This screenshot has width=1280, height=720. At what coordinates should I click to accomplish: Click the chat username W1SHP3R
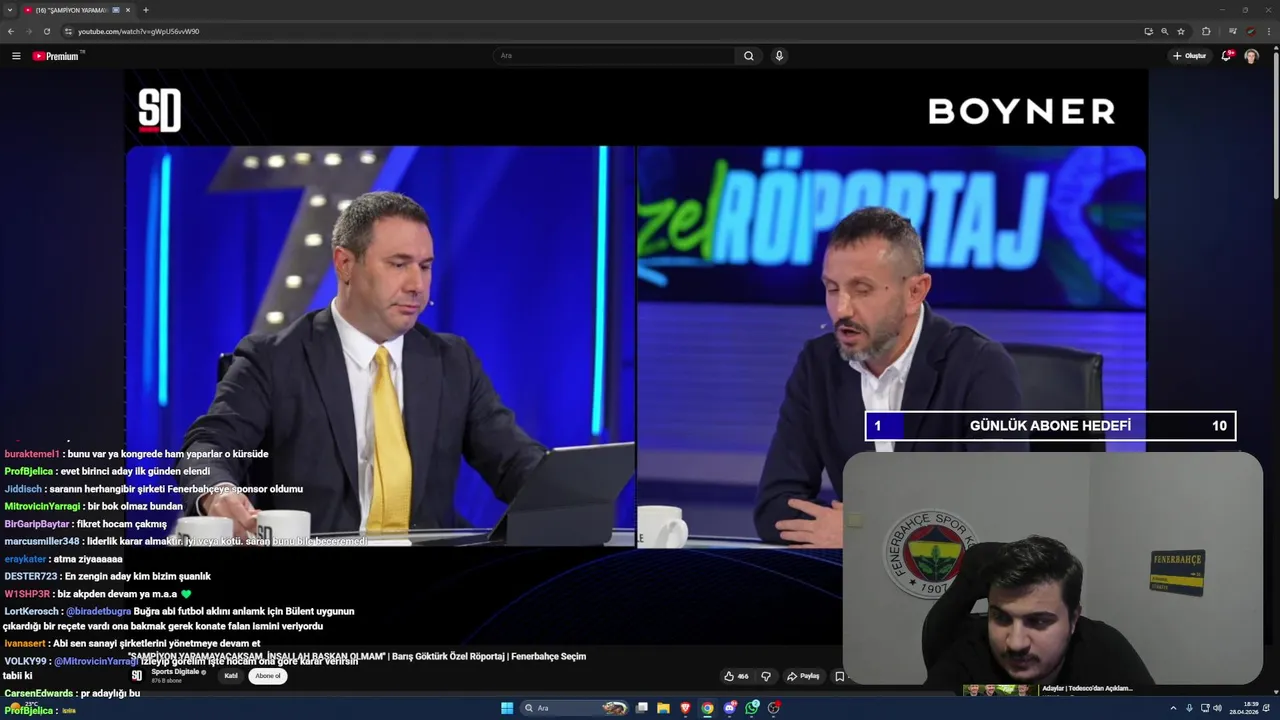pos(27,594)
